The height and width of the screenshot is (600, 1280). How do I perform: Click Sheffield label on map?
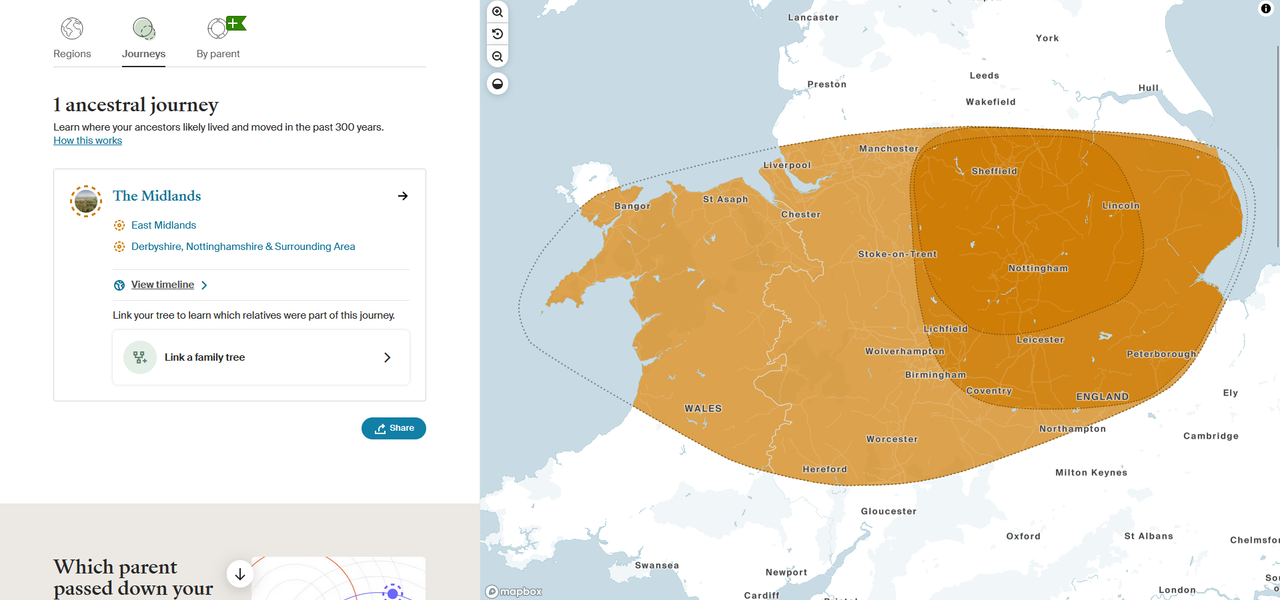pos(995,171)
